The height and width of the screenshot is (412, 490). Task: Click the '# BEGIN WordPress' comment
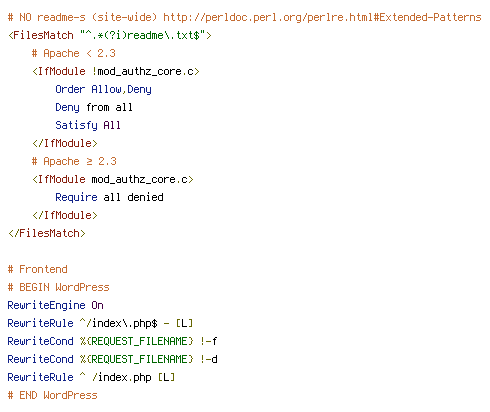point(59,287)
